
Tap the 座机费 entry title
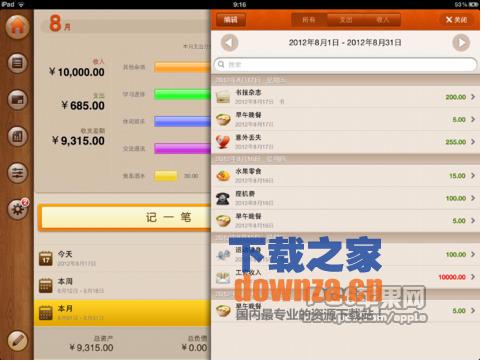(x=245, y=194)
